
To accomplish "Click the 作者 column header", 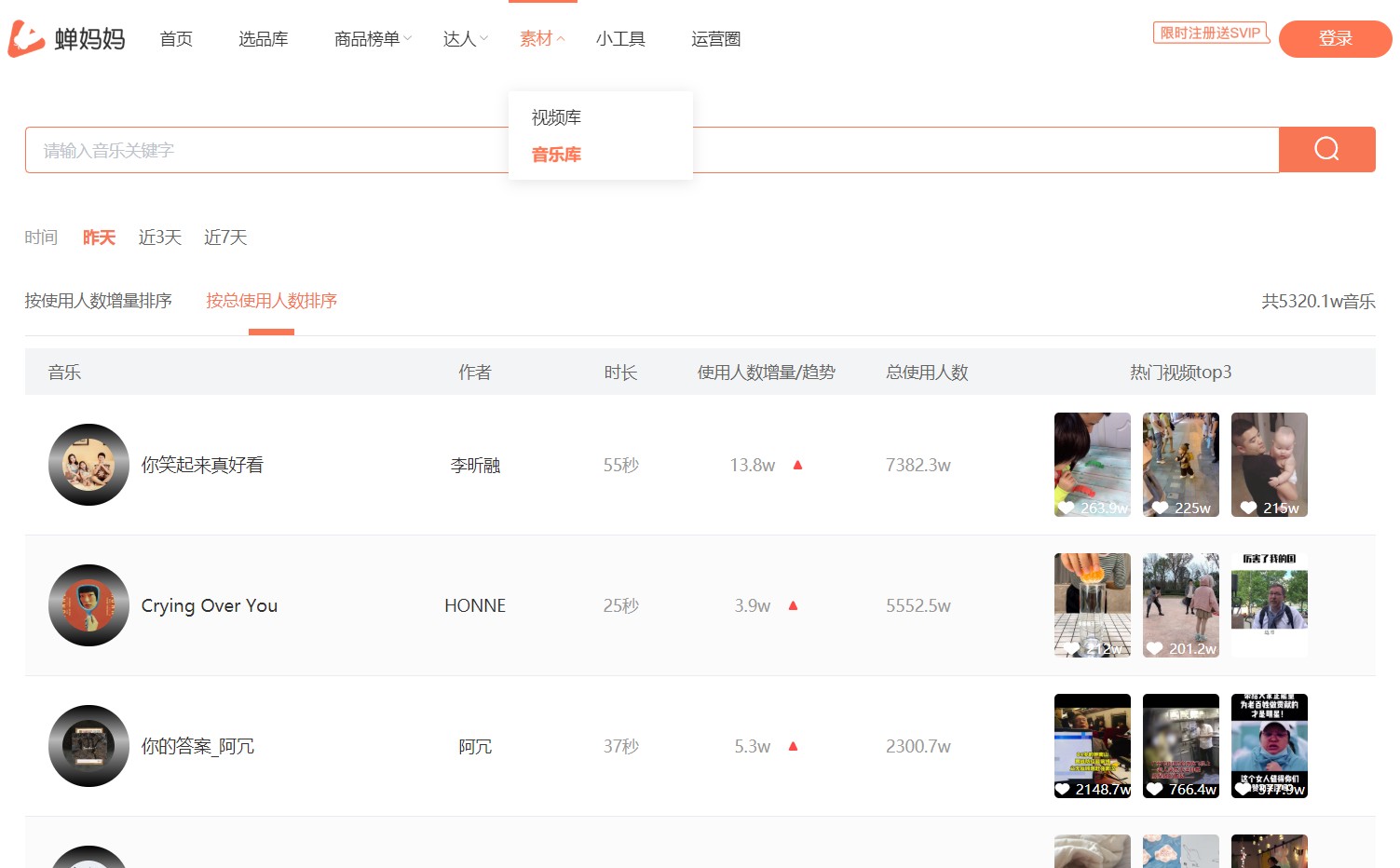I will click(474, 373).
